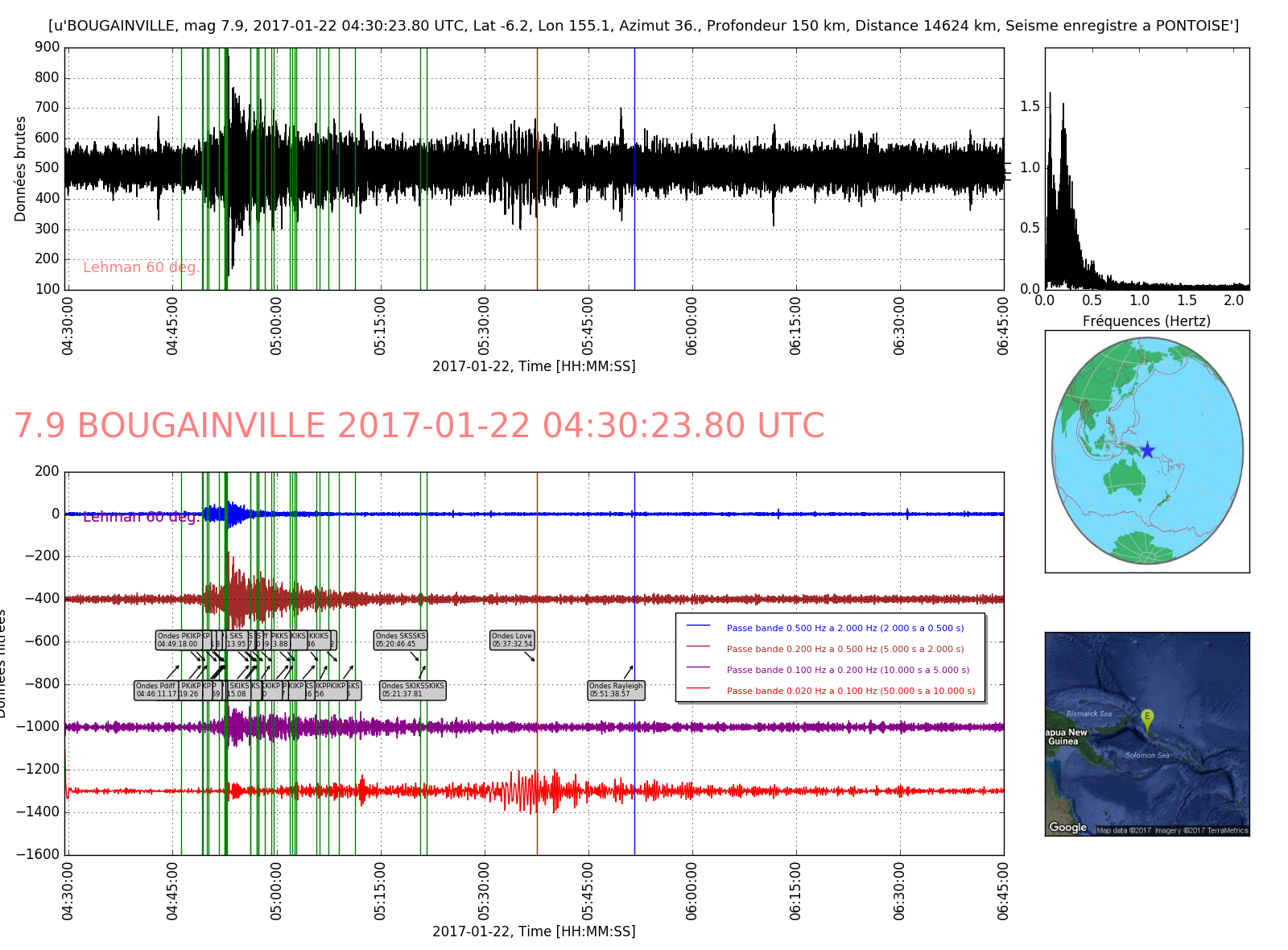This screenshot has width=1288, height=950.
Task: Click the blue star on the globe
Action: 1147,451
